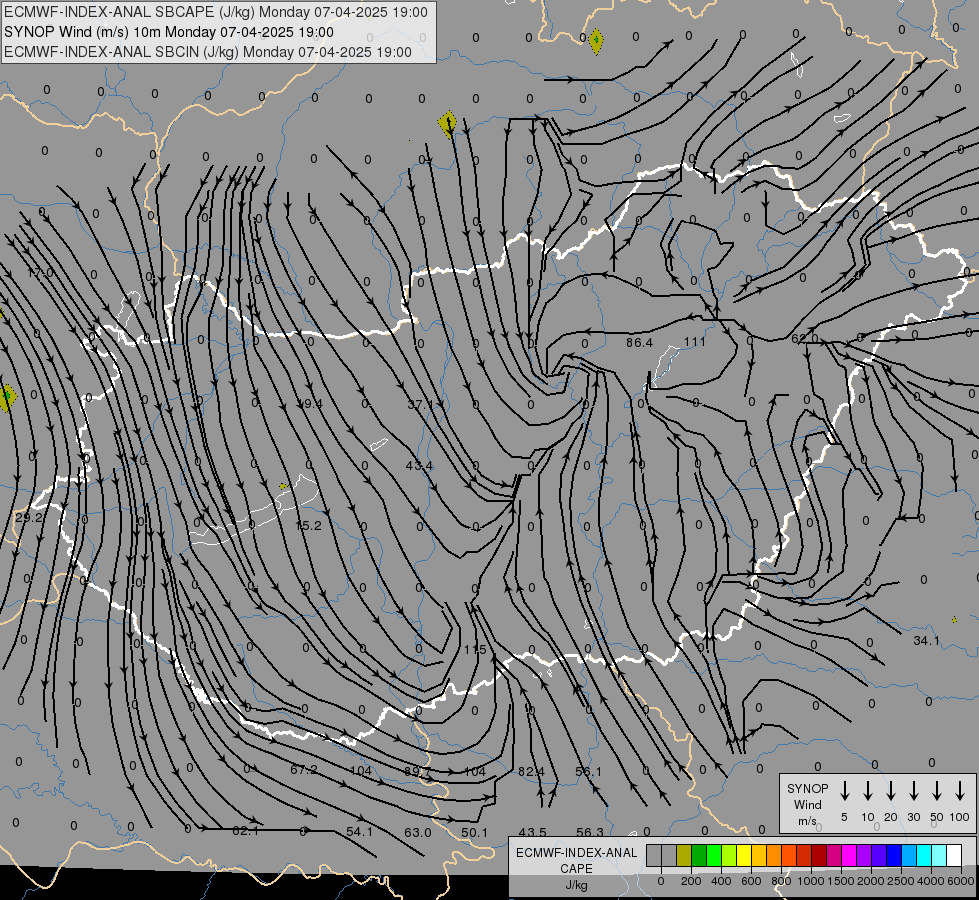The image size is (979, 900).
Task: Click the 63.0 value on the map
Action: pos(418,833)
